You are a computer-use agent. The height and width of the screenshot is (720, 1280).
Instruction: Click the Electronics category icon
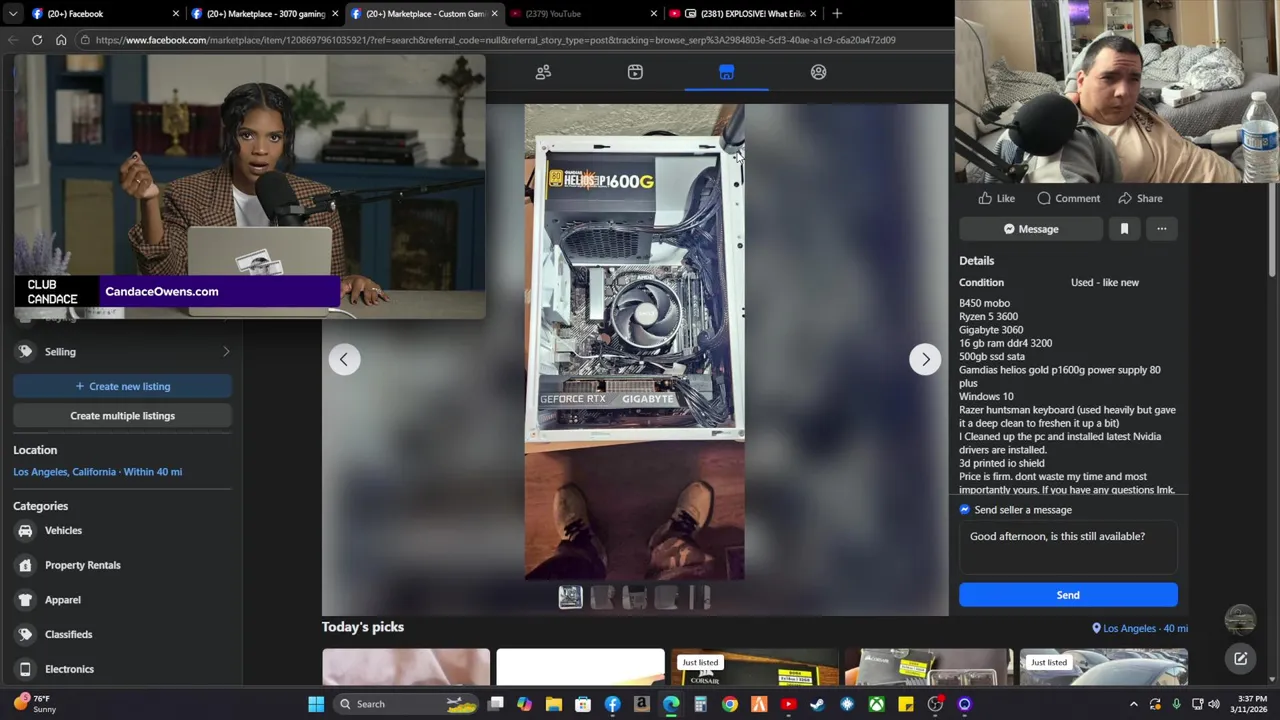(25, 669)
